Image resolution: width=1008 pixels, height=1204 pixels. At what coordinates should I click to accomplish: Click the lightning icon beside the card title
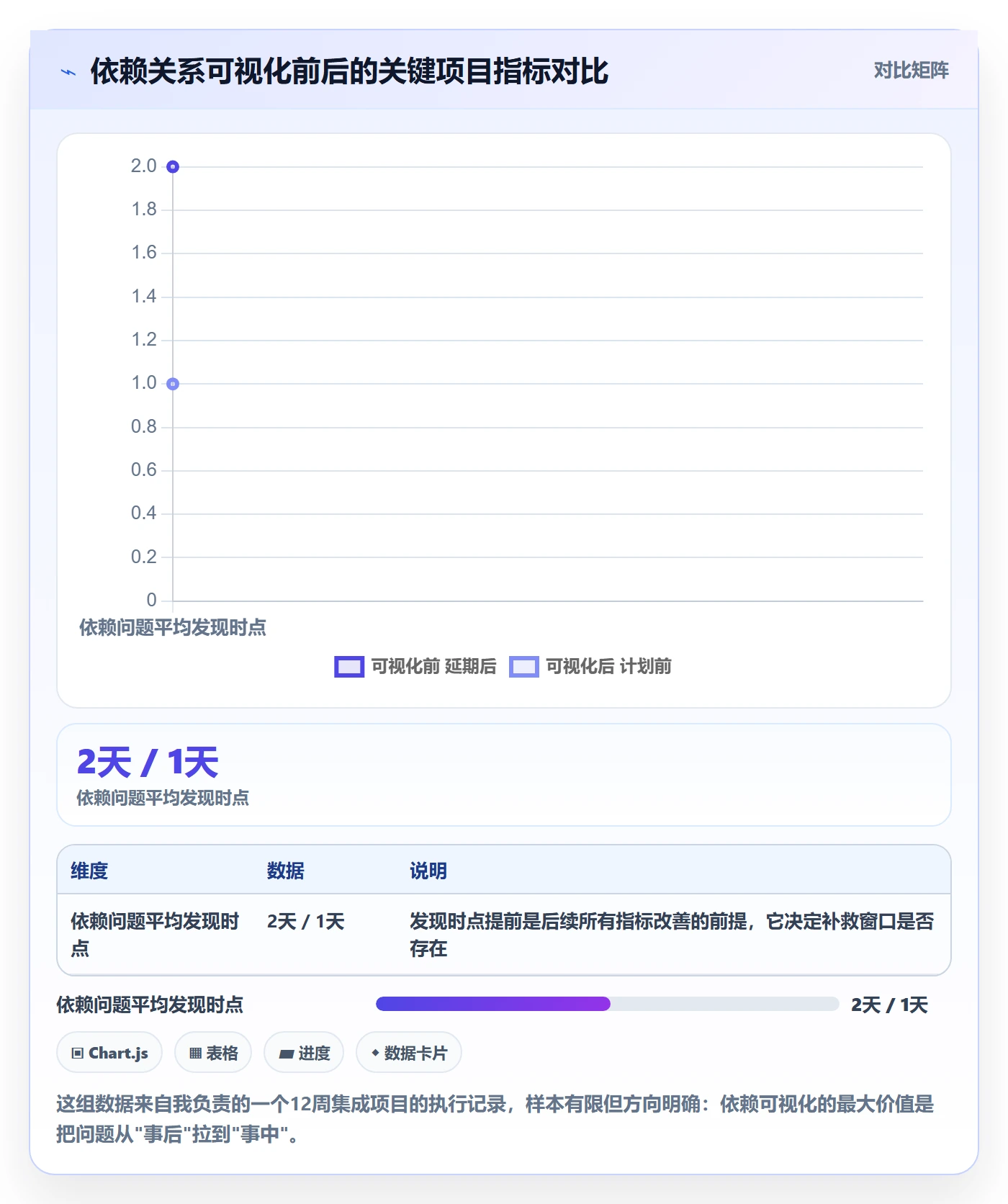tap(68, 72)
